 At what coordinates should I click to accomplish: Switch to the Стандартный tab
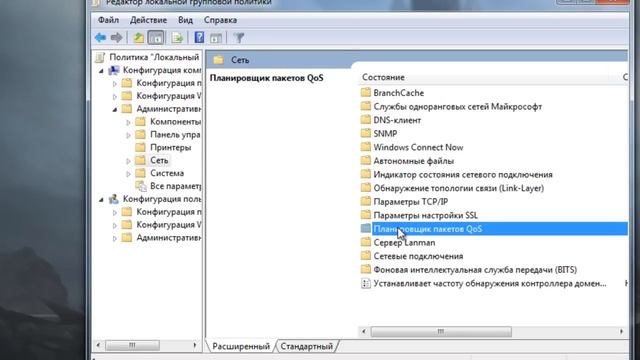(x=307, y=346)
